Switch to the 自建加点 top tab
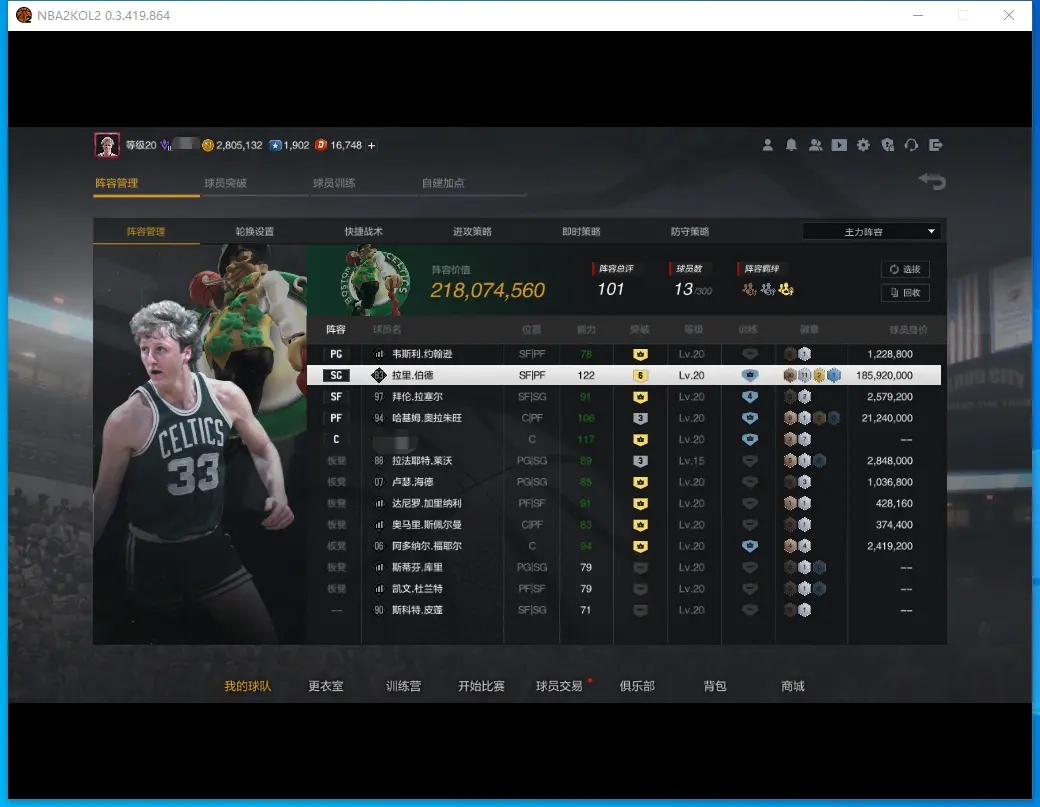 coord(442,183)
